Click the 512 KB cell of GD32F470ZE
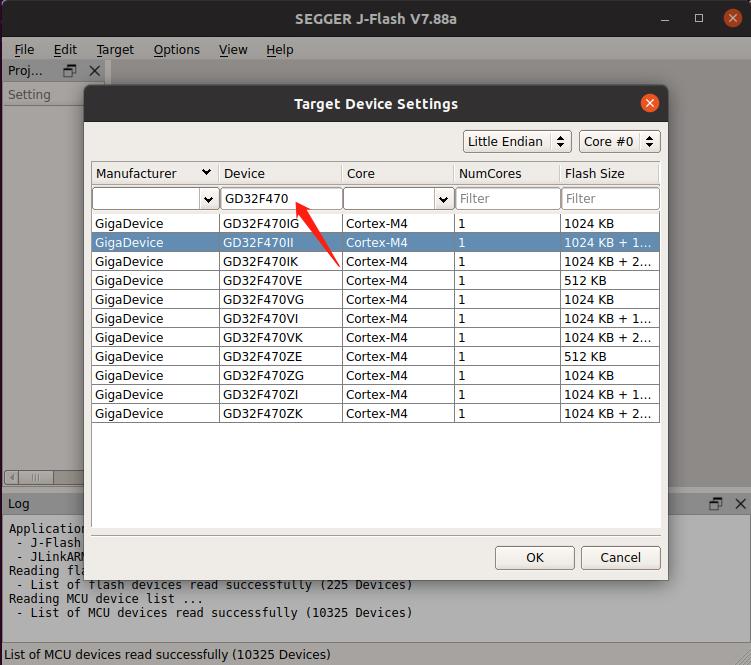Screen dimensions: 751x665 point(610,356)
